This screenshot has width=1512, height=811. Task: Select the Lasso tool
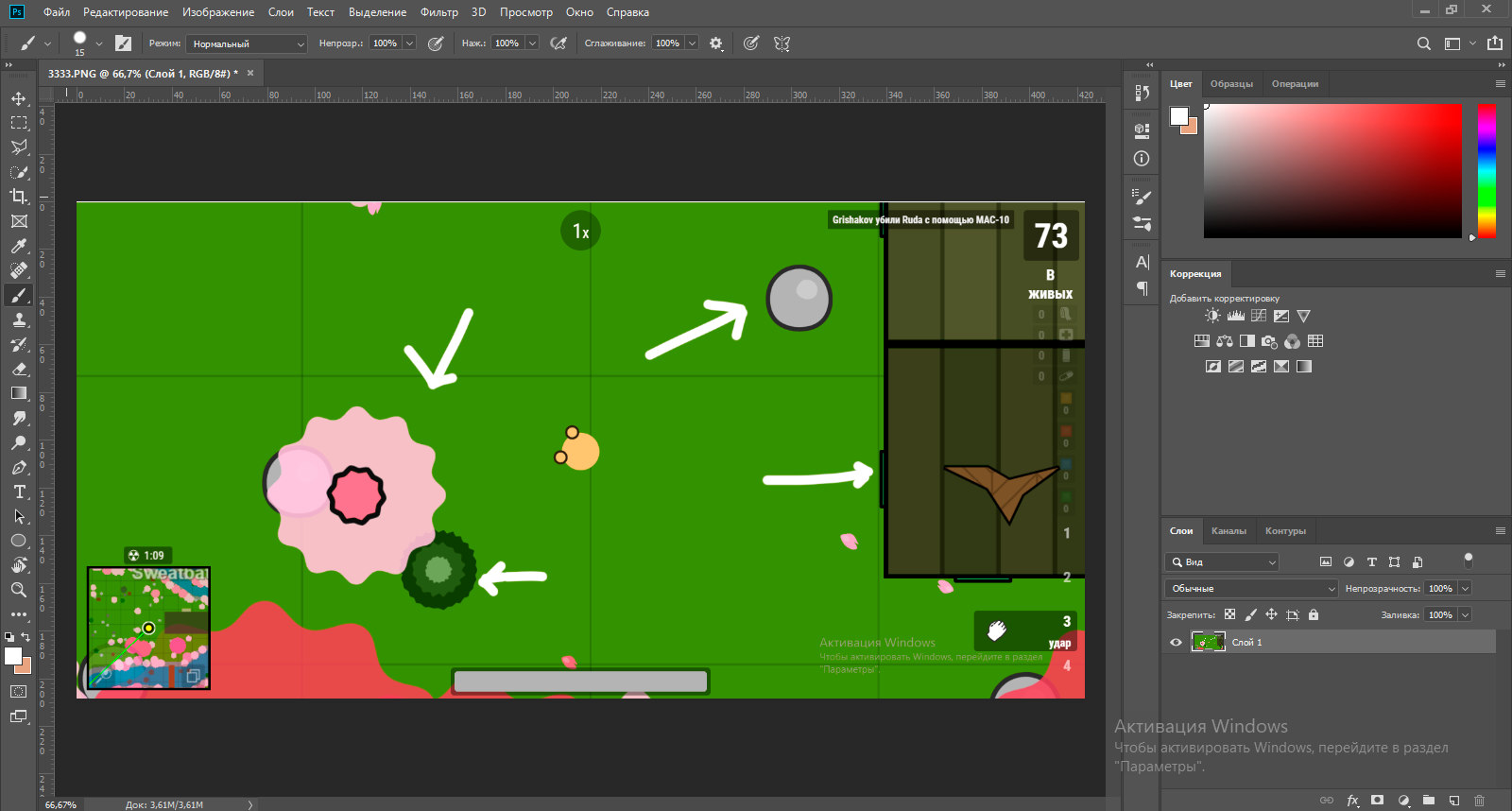[19, 147]
